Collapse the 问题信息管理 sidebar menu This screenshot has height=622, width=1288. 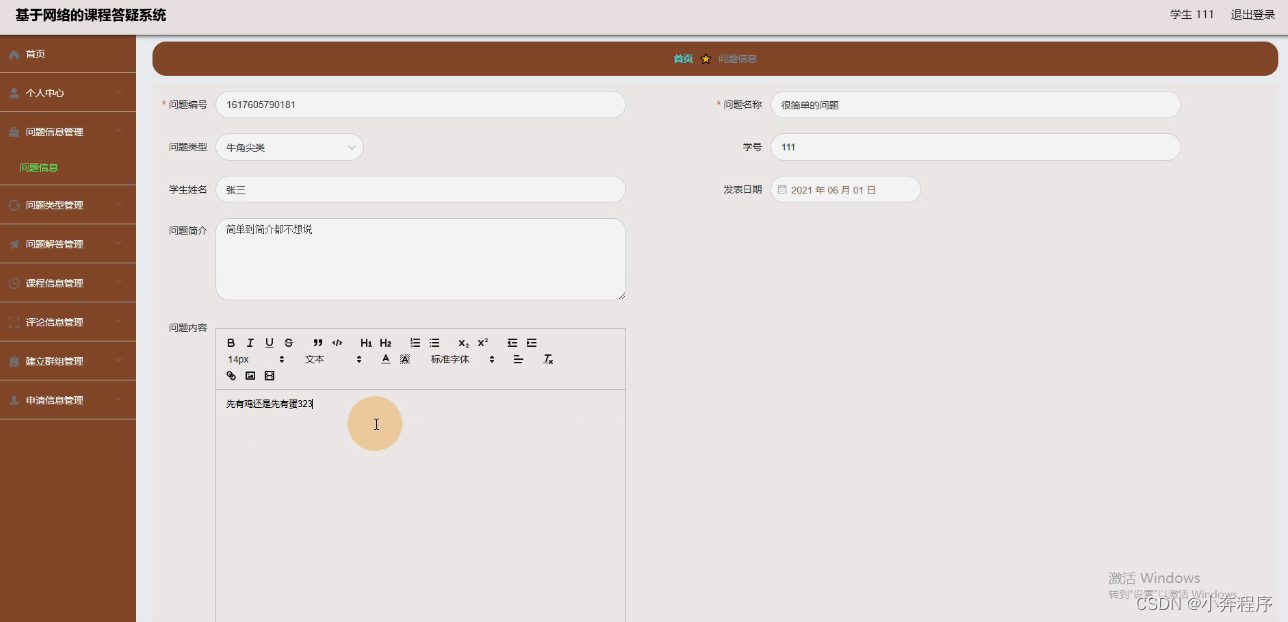(x=68, y=132)
